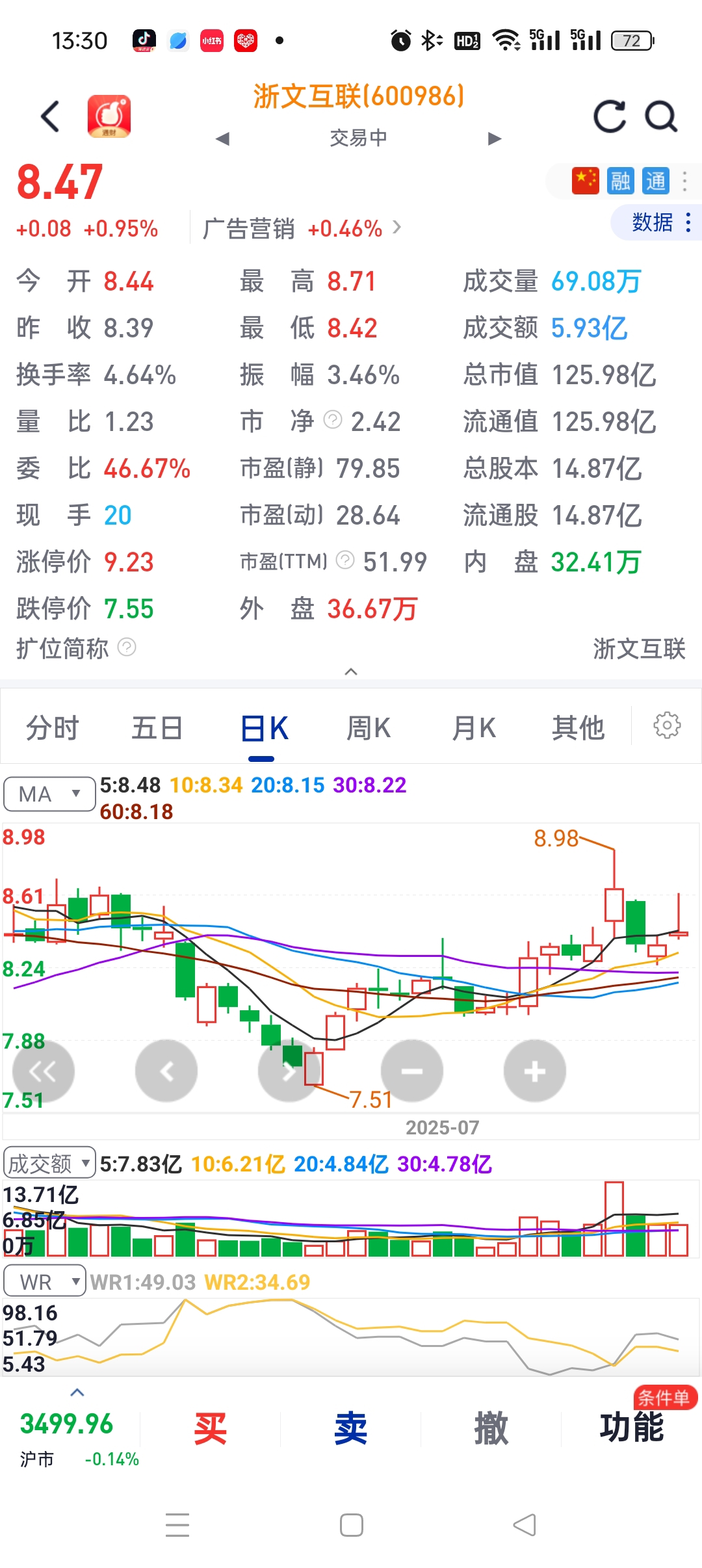Tap the 总市值 value 125.98亿
Viewport: 702px width, 1568px height.
(x=604, y=375)
